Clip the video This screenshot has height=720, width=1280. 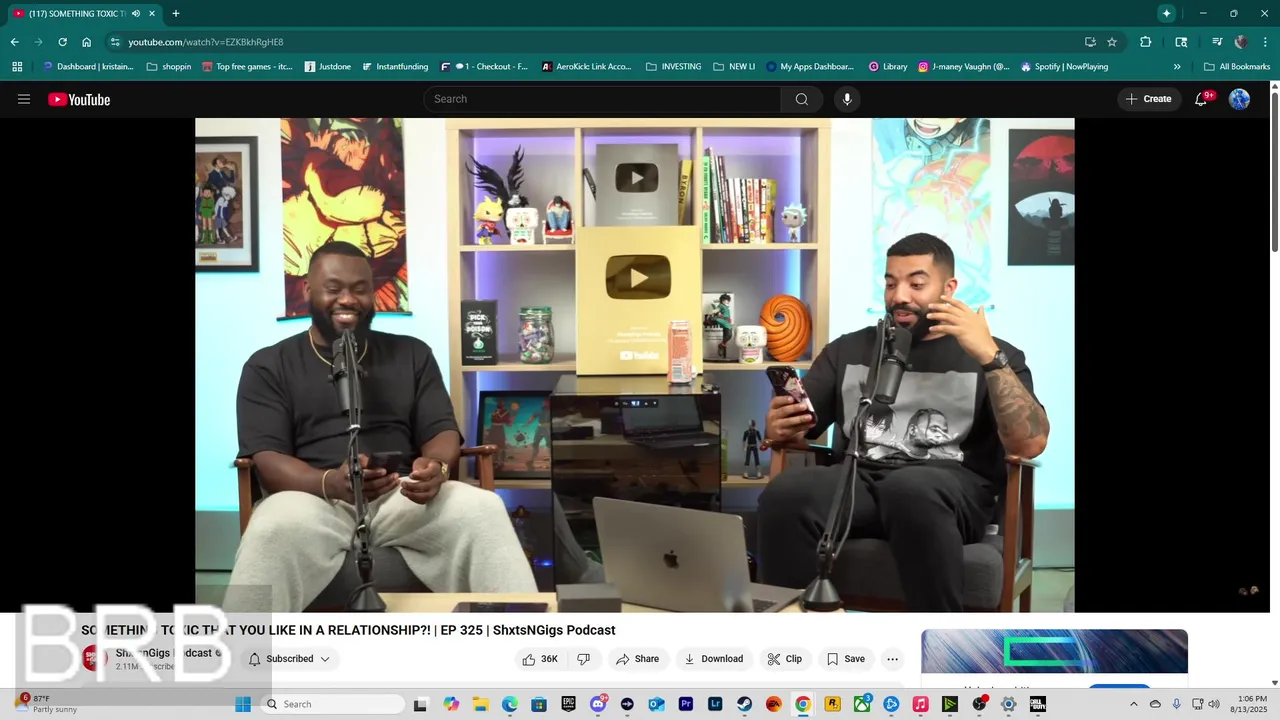[784, 659]
